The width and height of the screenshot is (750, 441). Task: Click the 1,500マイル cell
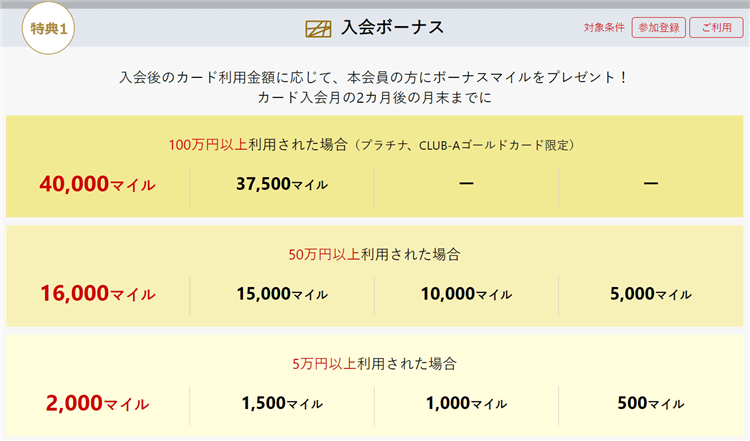[282, 404]
